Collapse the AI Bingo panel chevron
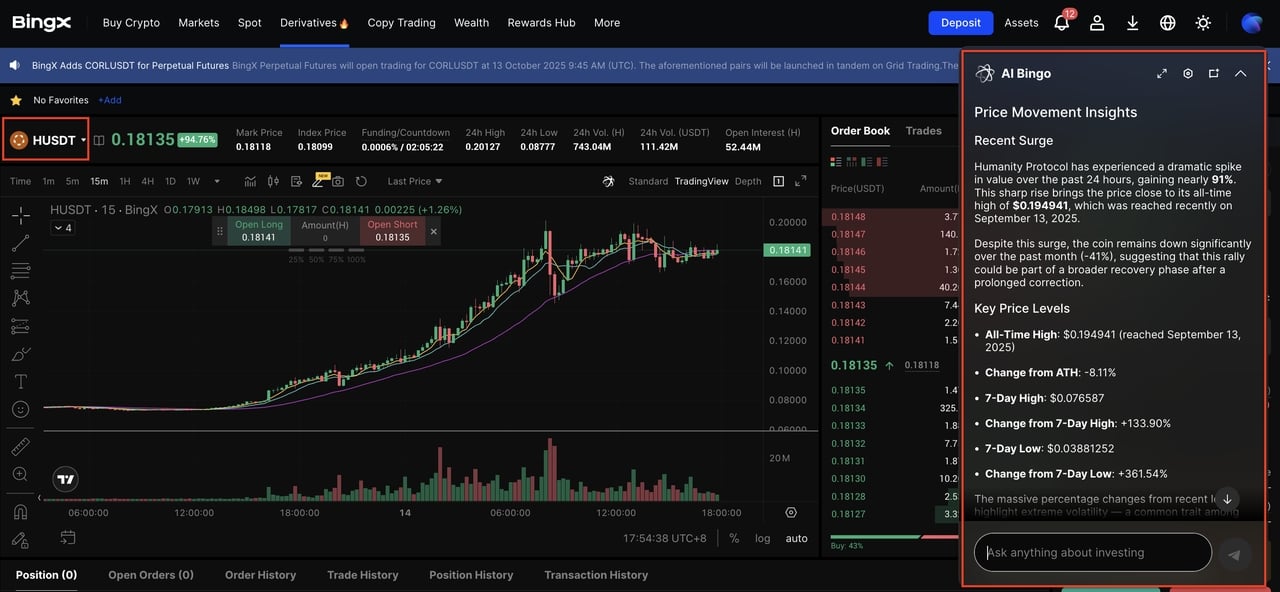 (1240, 73)
